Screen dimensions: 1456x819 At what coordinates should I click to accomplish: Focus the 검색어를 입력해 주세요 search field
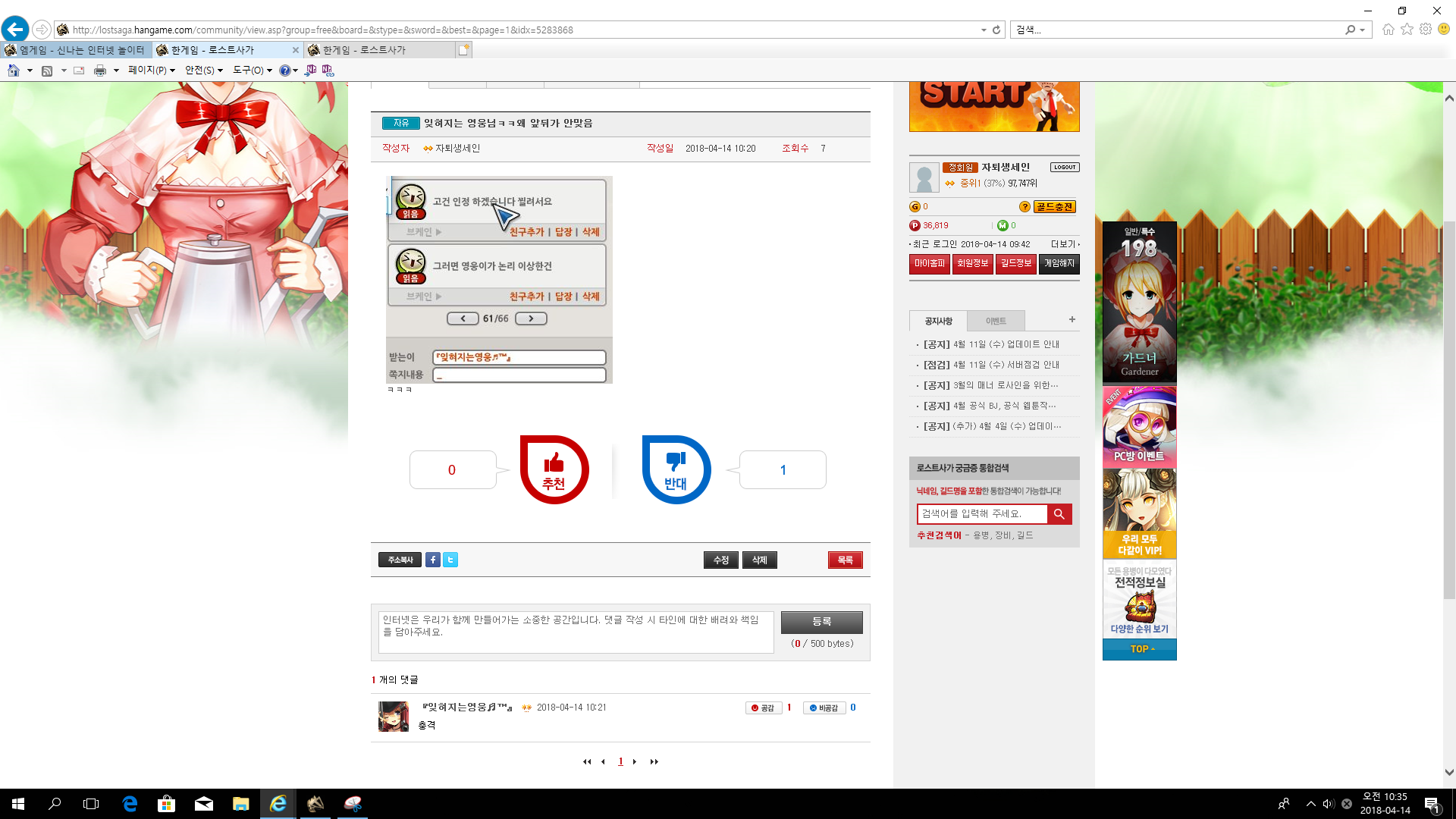pyautogui.click(x=982, y=514)
